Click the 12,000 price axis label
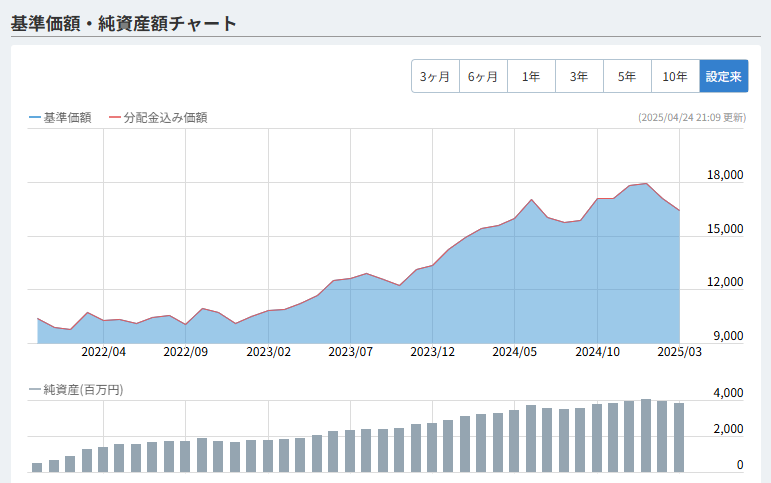771x483 pixels. click(725, 282)
